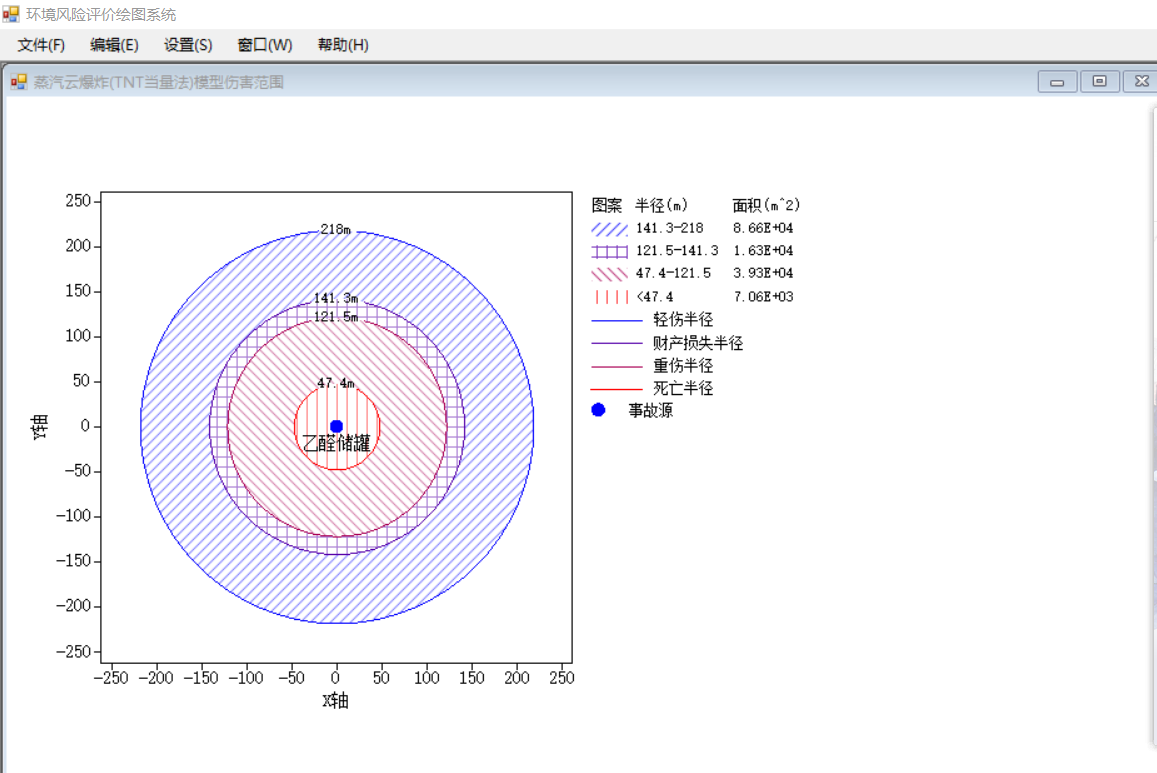
Task: Click the 财产损失半径 legend entry
Action: tap(698, 343)
